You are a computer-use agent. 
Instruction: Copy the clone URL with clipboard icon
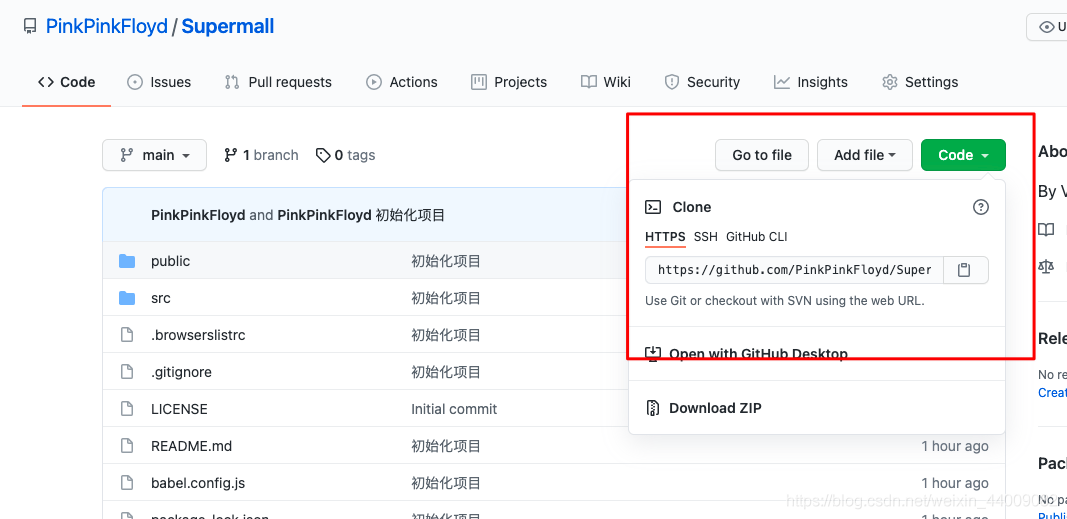tap(964, 270)
